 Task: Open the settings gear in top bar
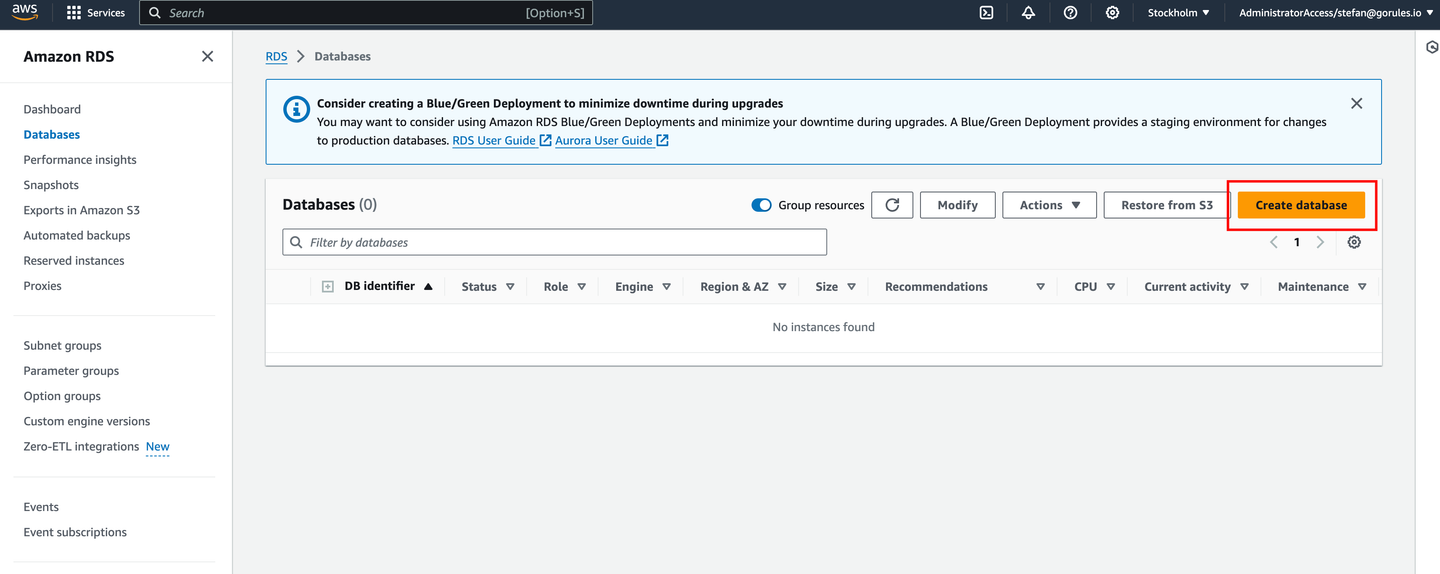1112,13
